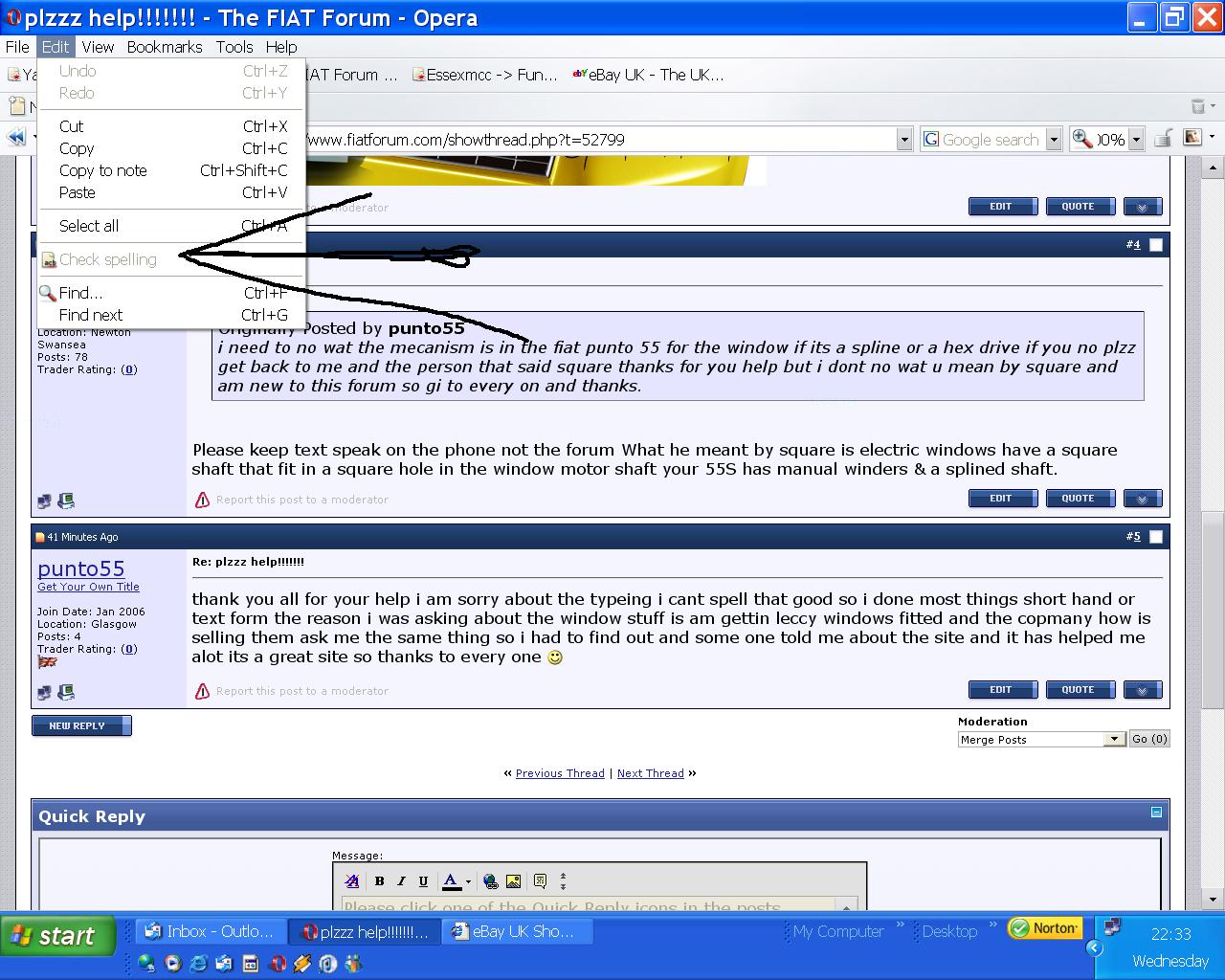
Task: Click the Italic formatting icon in Quick Reply
Action: (x=401, y=881)
